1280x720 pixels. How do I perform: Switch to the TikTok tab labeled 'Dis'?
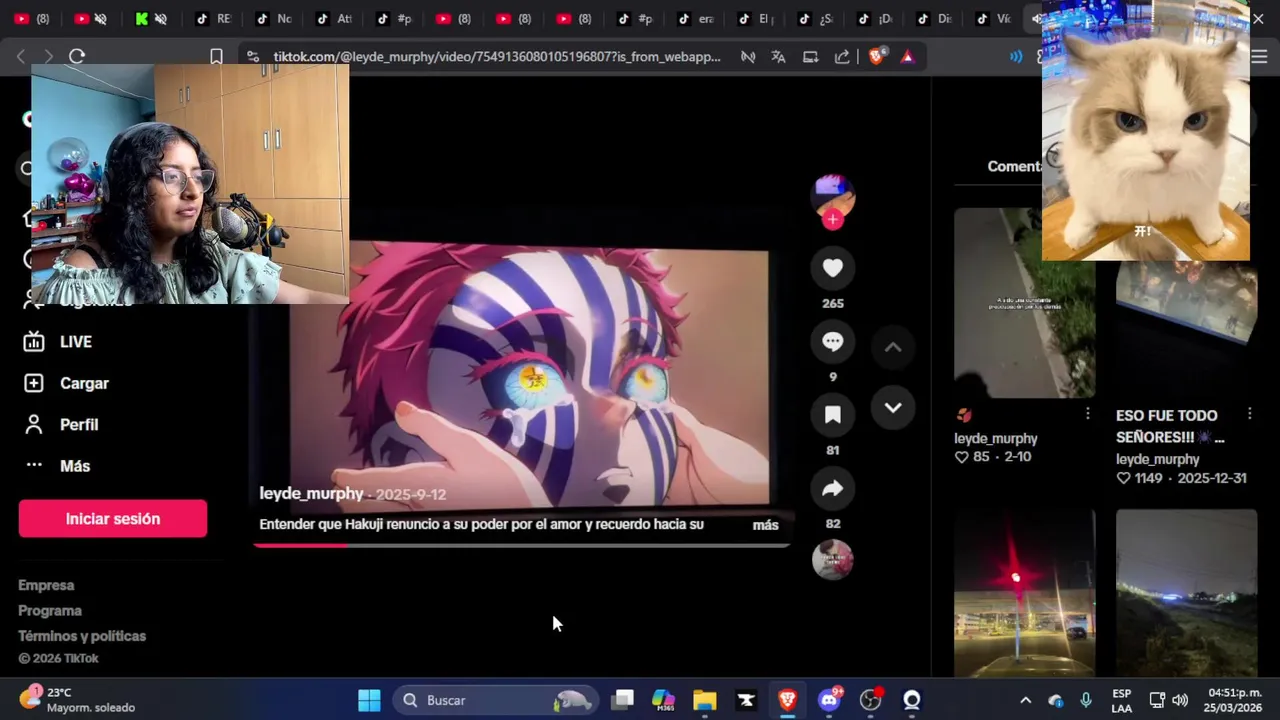click(x=934, y=18)
